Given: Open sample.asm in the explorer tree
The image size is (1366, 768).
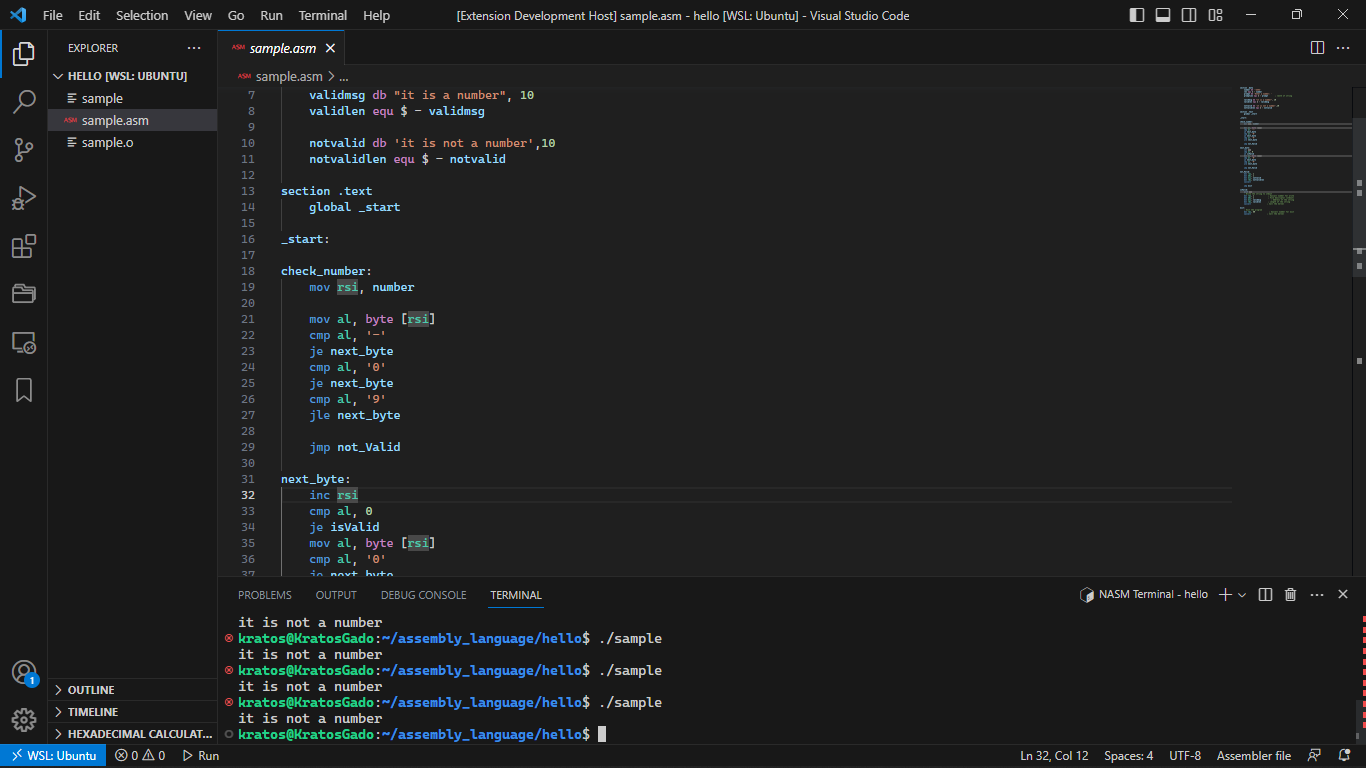Looking at the screenshot, I should 132,120.
